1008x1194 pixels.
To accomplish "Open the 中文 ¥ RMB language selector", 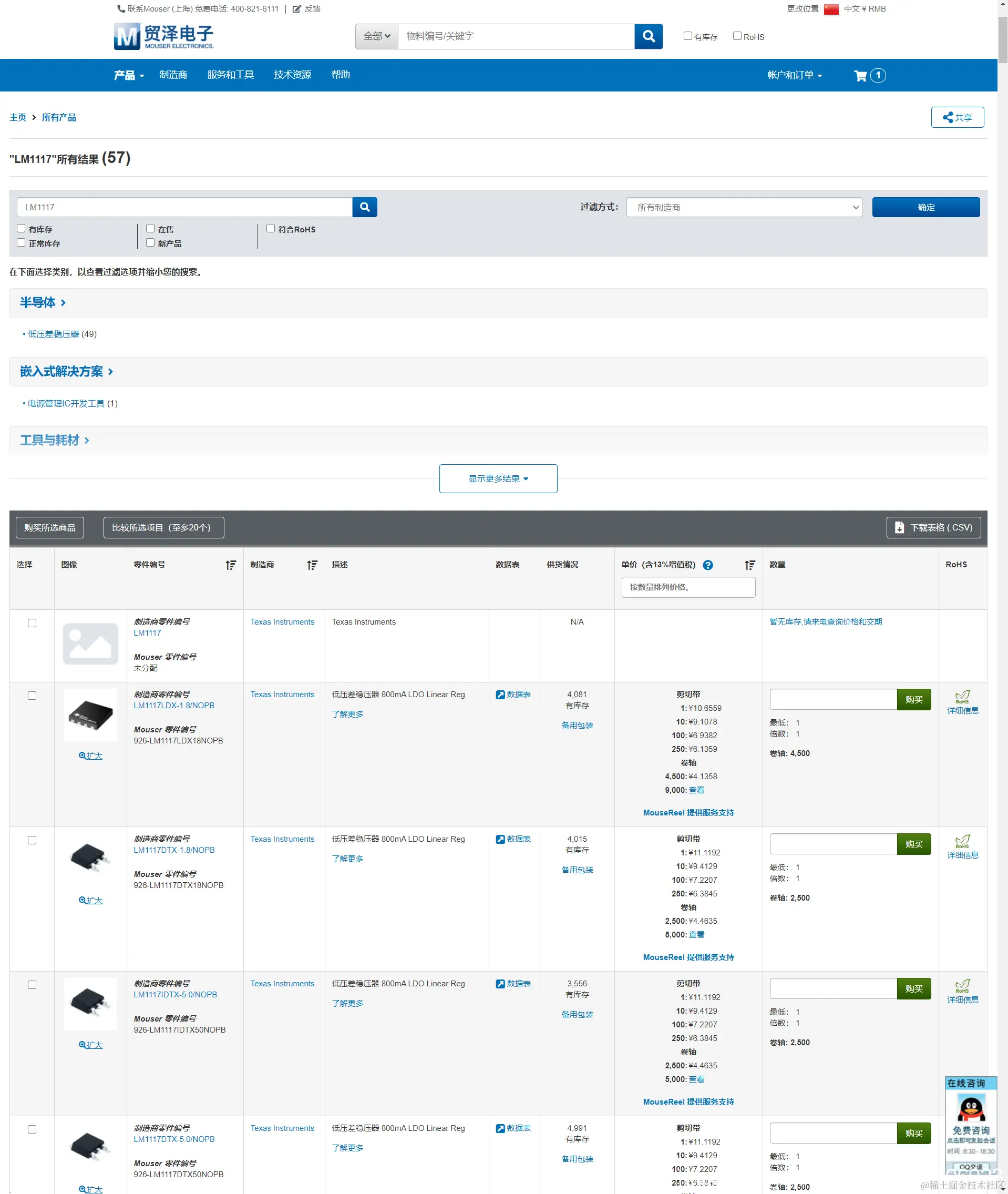I will [865, 9].
